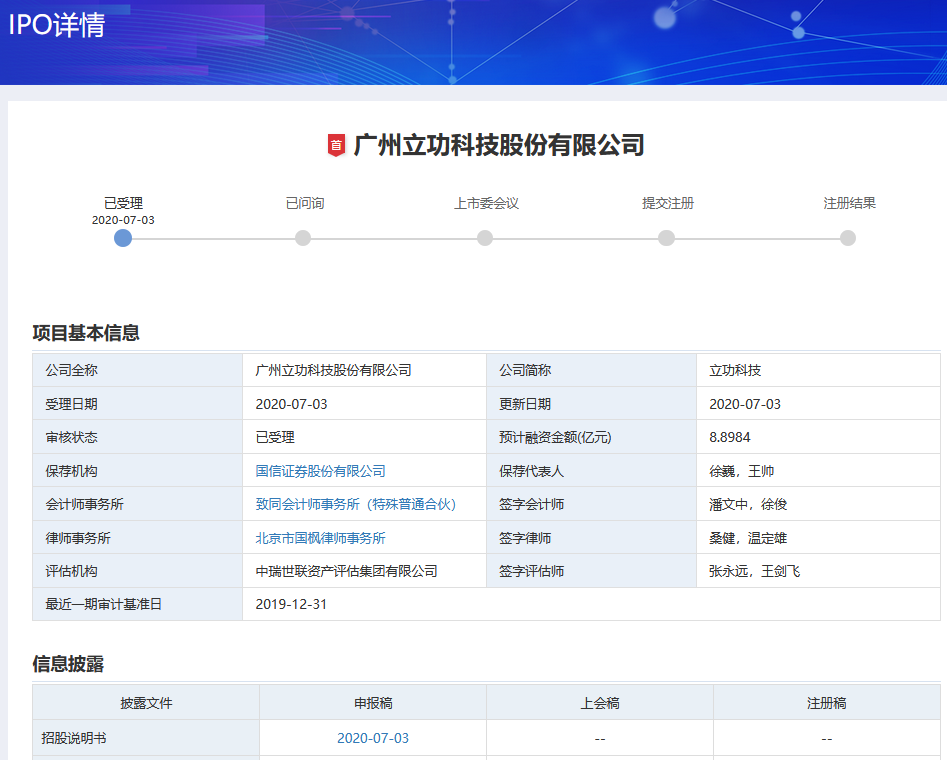
Task: Open the 北京市国枫律师事务所 law firm link
Action: point(321,538)
